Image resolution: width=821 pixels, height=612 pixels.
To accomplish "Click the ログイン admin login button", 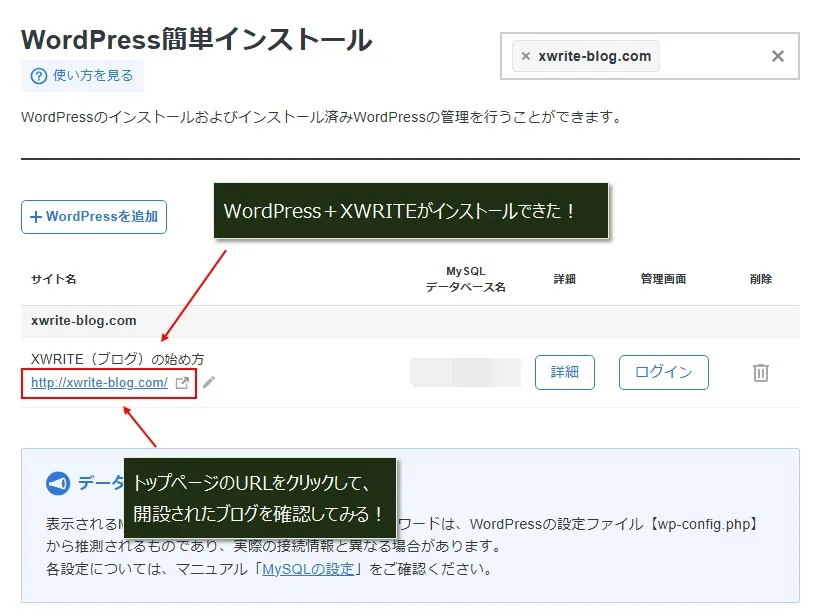I will pos(663,372).
